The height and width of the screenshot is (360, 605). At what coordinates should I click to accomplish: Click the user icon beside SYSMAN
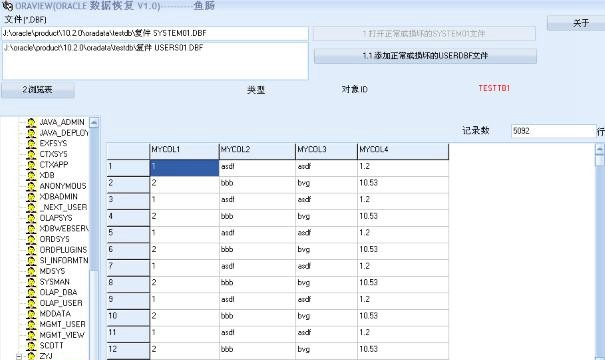pos(31,282)
